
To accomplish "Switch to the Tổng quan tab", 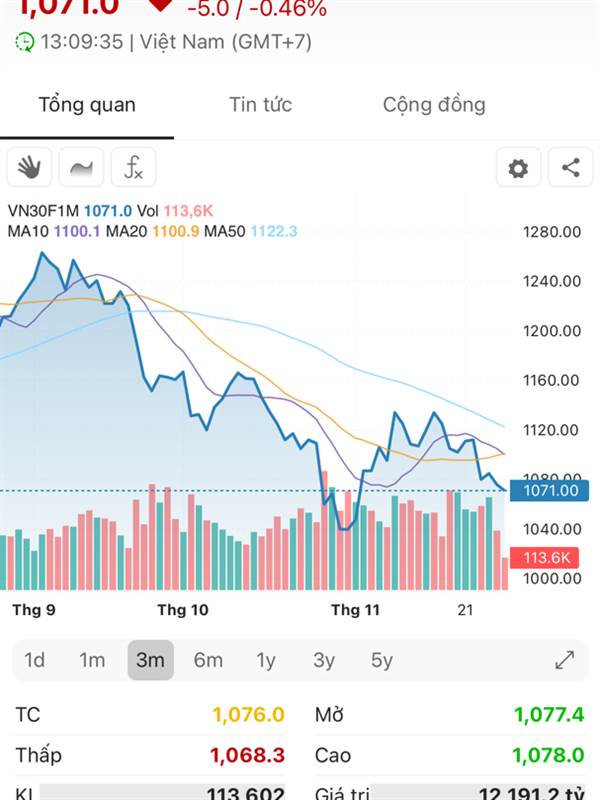I will pyautogui.click(x=87, y=105).
